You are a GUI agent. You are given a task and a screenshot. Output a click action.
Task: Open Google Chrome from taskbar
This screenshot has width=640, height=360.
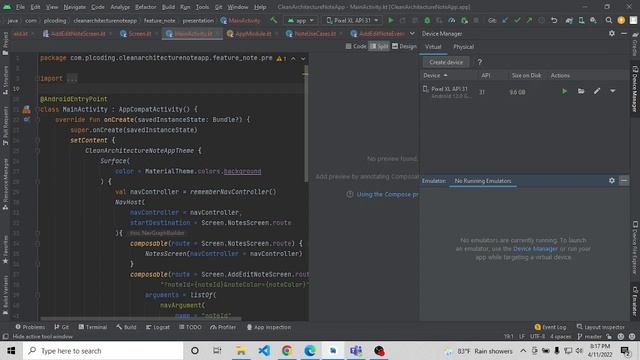coord(287,351)
